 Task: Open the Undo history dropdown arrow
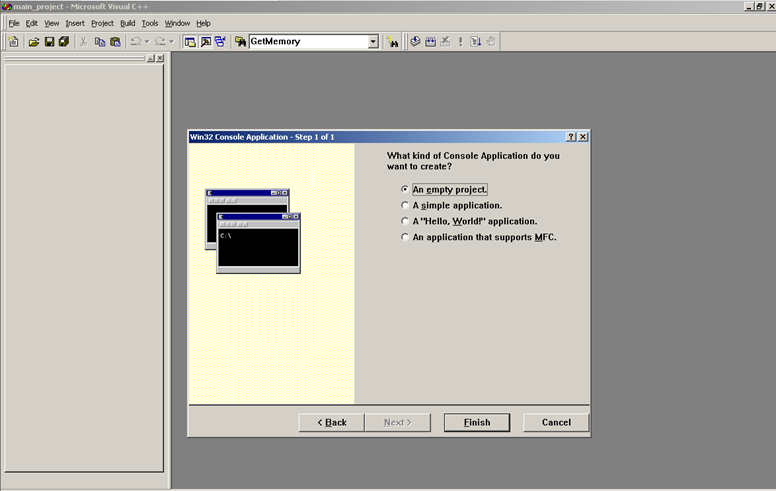coord(147,42)
